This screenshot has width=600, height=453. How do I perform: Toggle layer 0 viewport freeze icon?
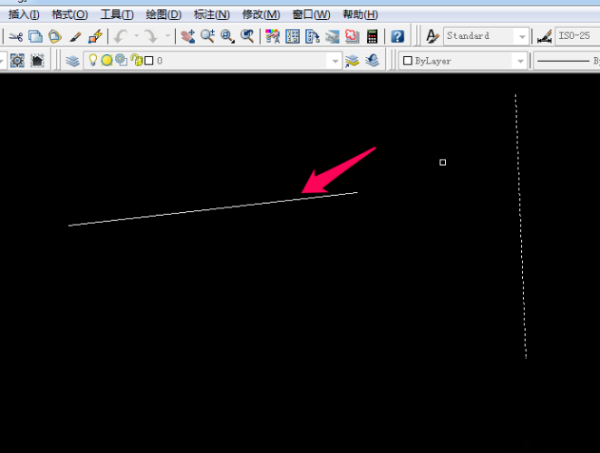point(121,60)
